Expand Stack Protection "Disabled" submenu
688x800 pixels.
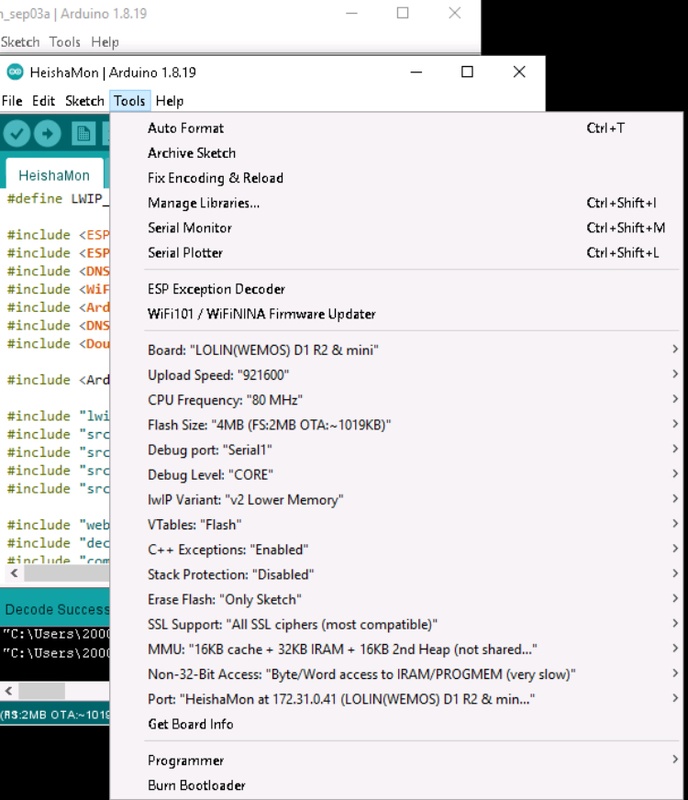click(397, 576)
